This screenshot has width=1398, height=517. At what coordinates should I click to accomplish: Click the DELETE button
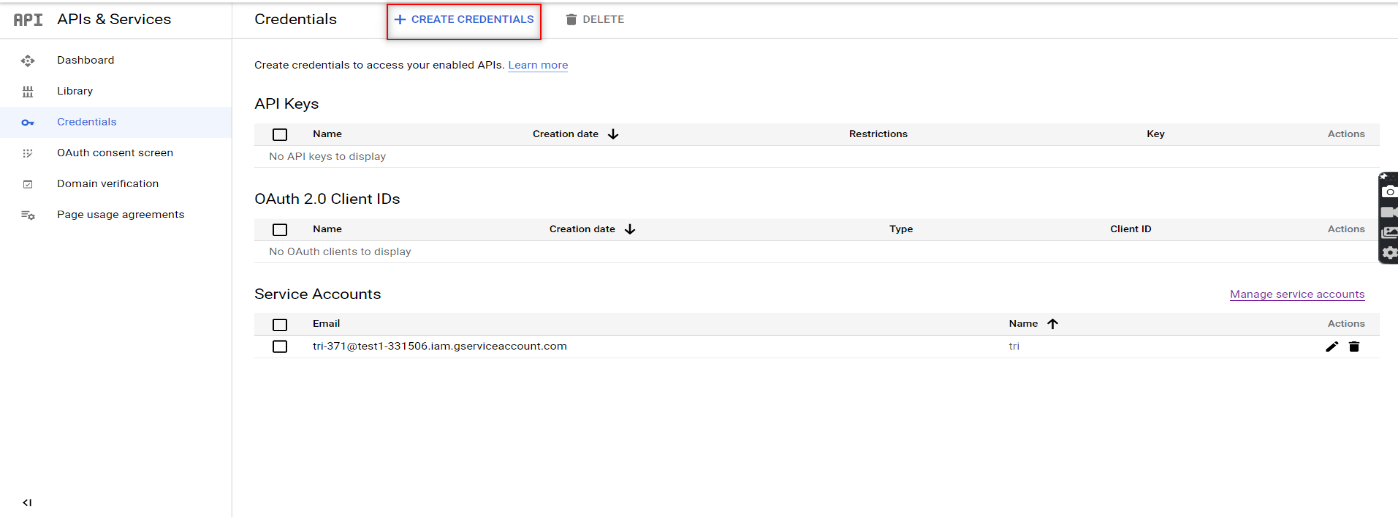click(595, 19)
